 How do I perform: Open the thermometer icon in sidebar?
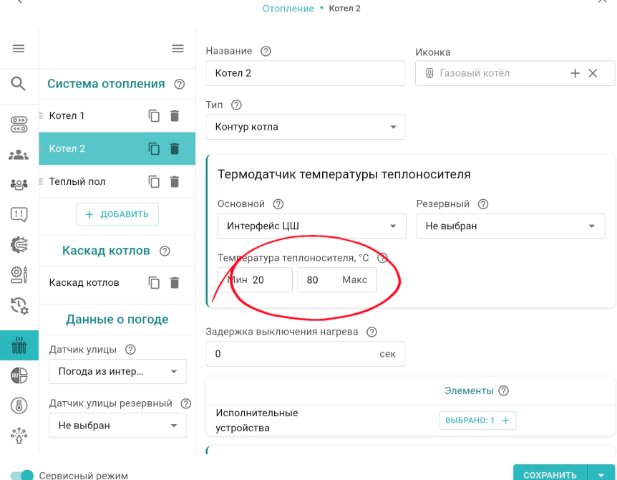(18, 405)
